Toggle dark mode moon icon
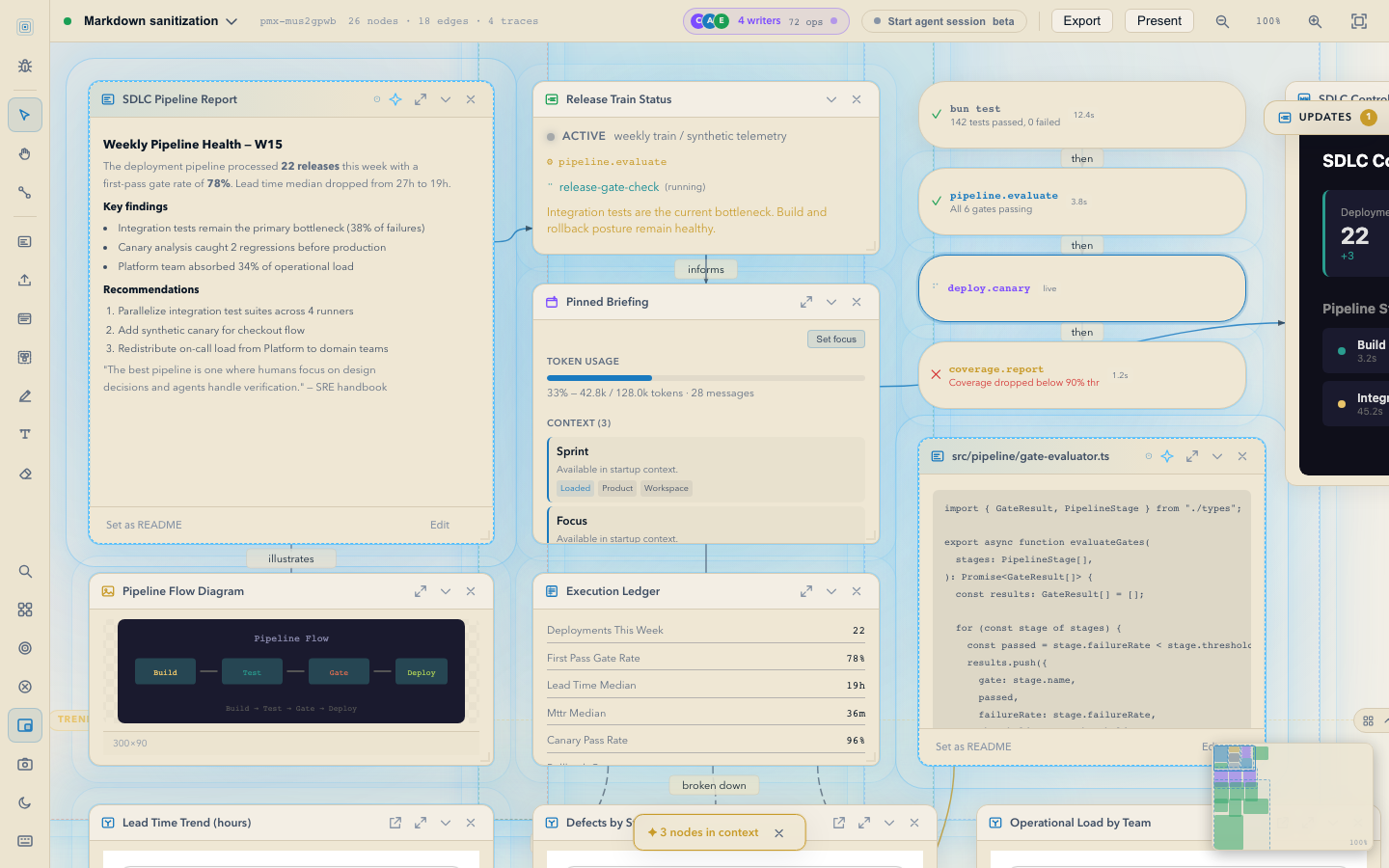Viewport: 1389px width, 868px height. [x=25, y=802]
